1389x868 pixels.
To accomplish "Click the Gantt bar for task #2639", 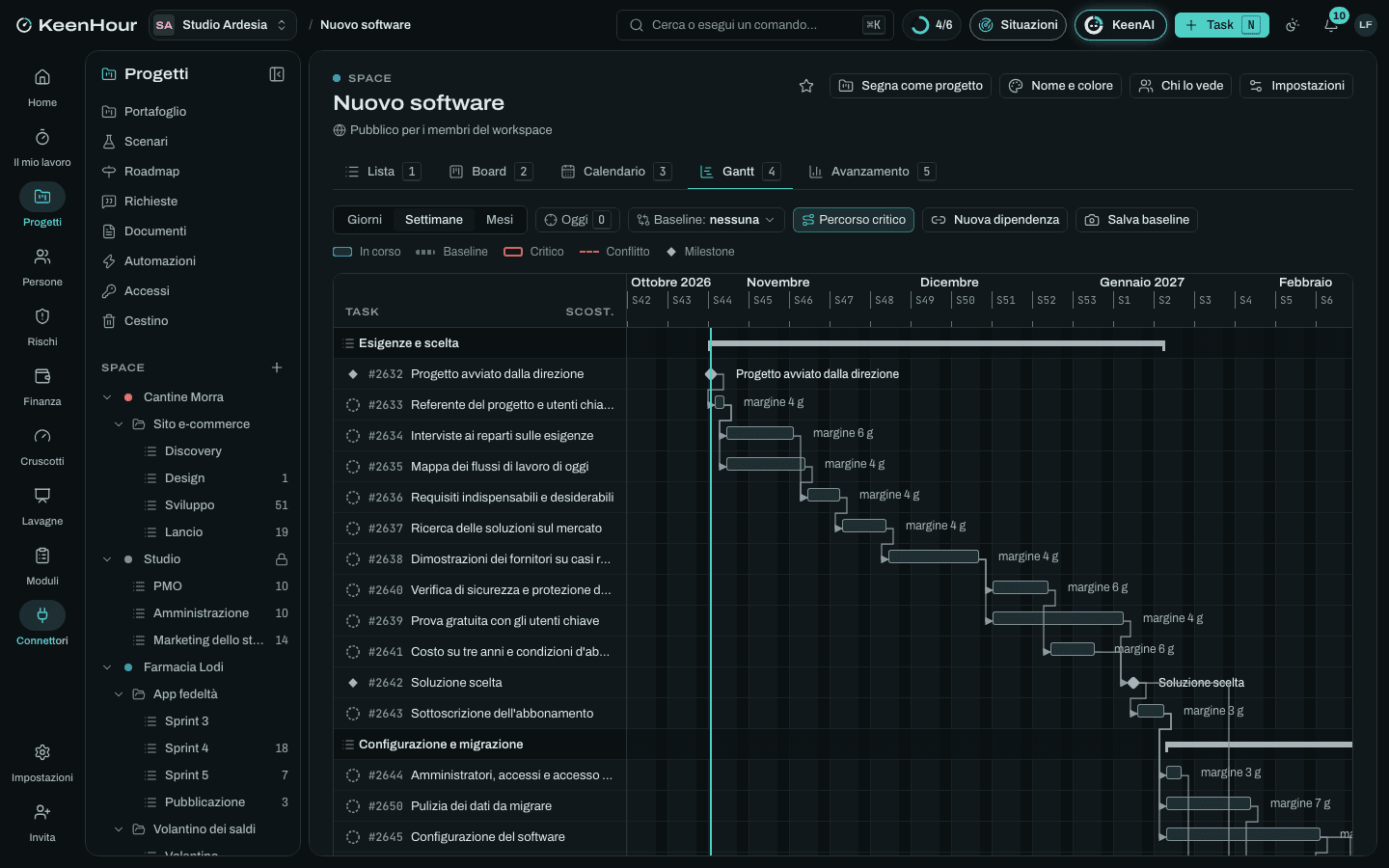I will [x=1058, y=618].
